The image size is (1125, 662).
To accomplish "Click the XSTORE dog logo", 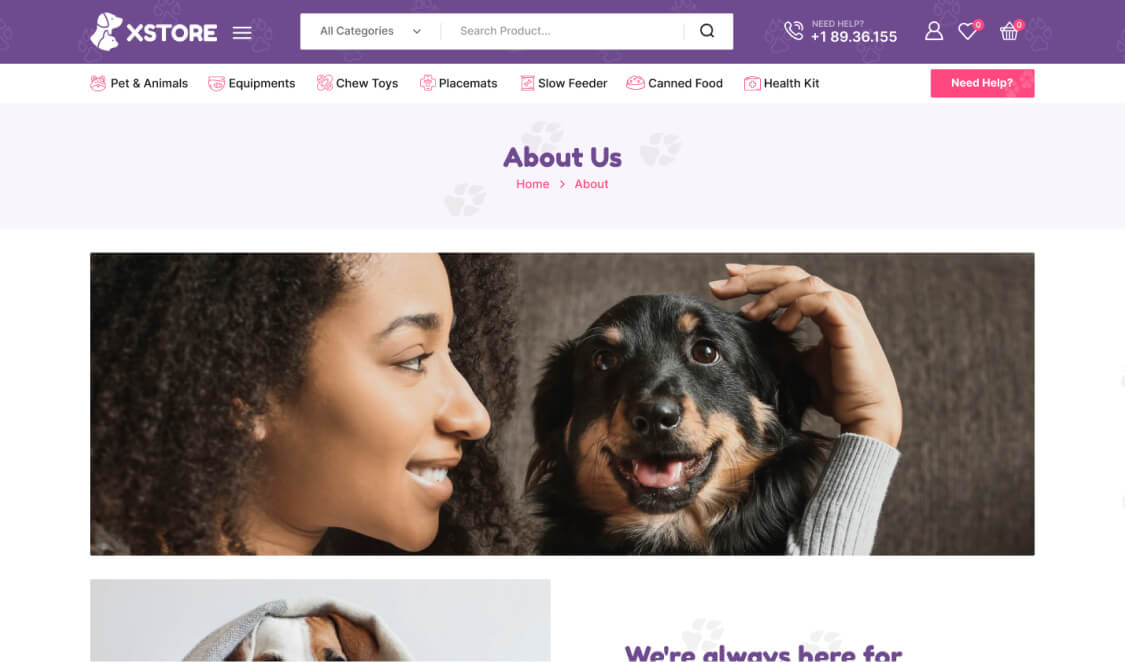I will (154, 32).
